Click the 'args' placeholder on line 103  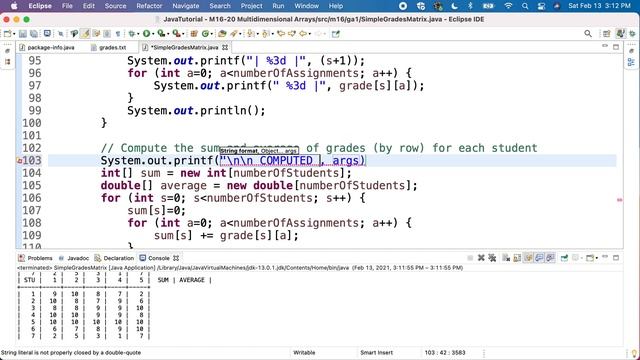(345, 161)
